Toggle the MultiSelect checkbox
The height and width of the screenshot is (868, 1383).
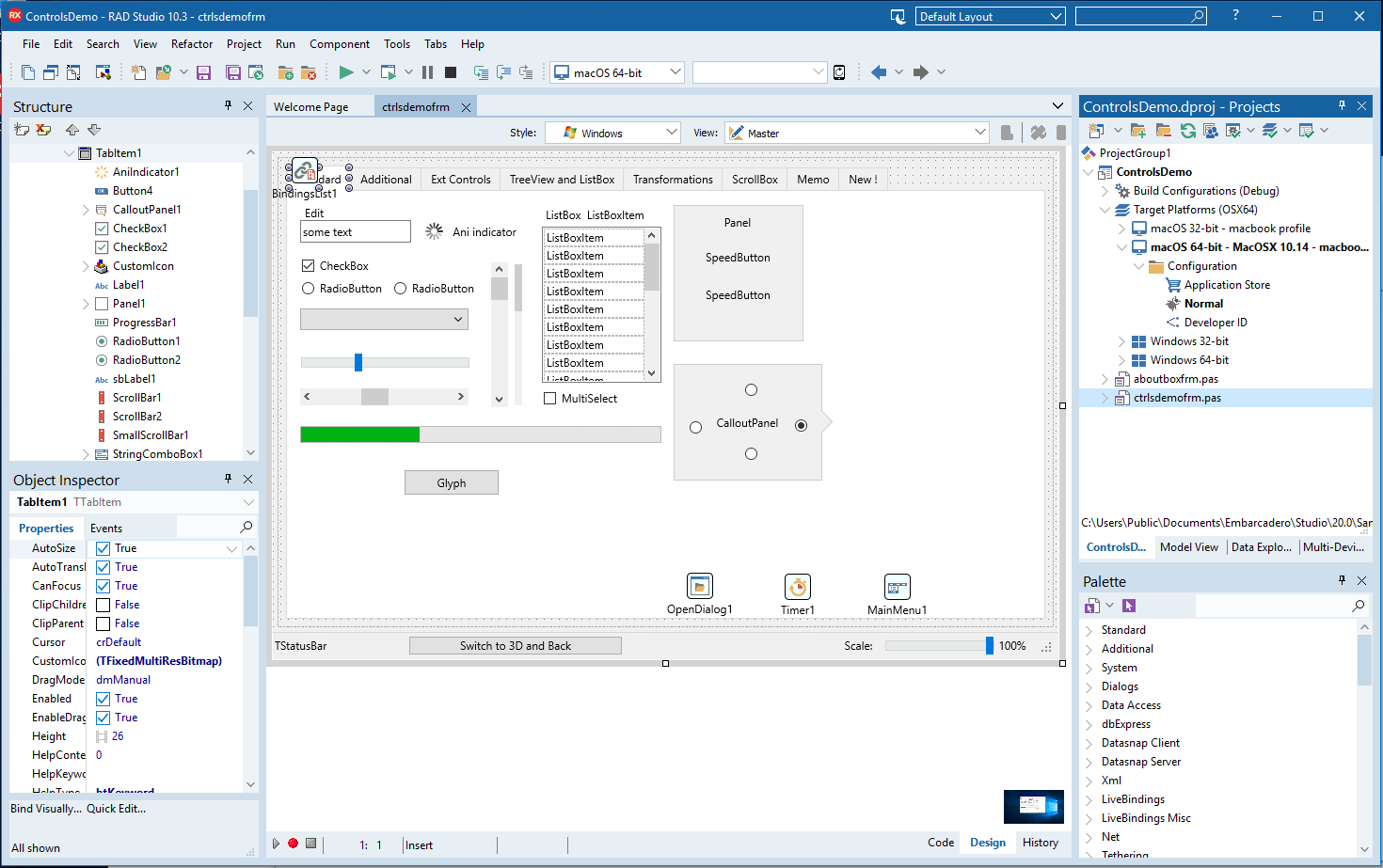coord(550,399)
